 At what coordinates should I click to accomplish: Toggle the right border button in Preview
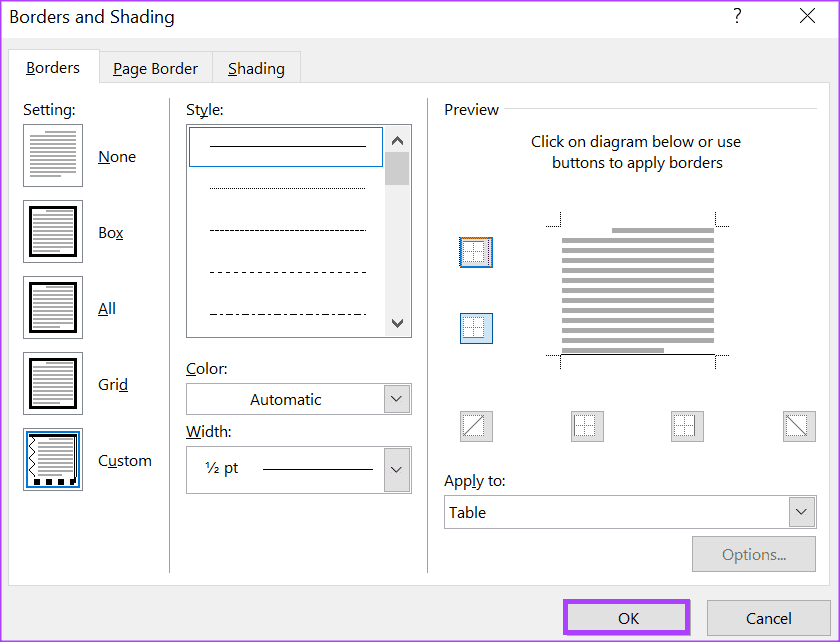pyautogui.click(x=687, y=426)
